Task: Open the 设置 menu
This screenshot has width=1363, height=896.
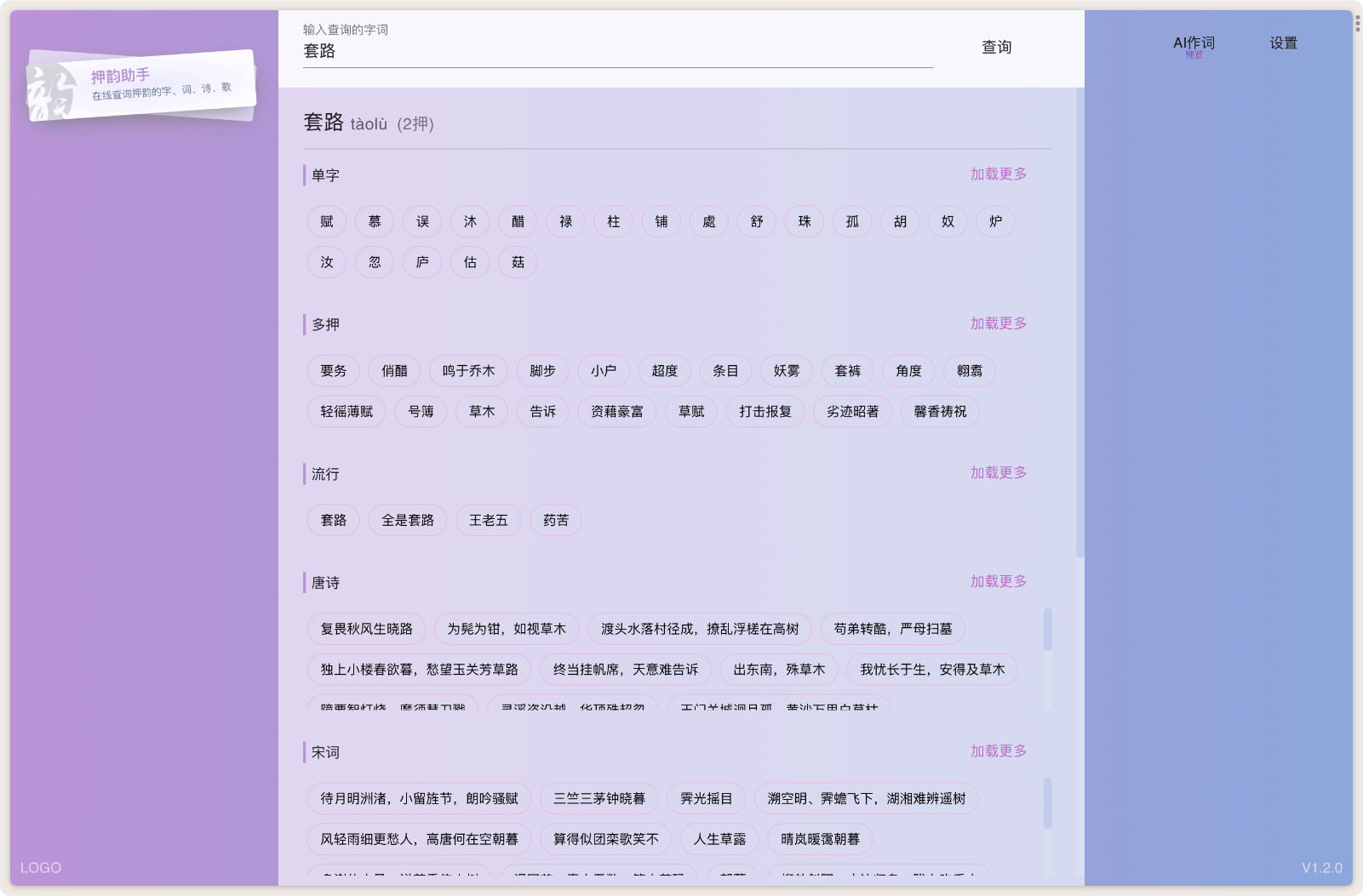Action: coord(1283,43)
